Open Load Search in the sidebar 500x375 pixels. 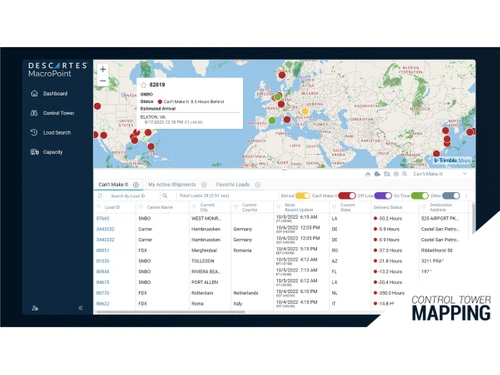click(x=51, y=132)
